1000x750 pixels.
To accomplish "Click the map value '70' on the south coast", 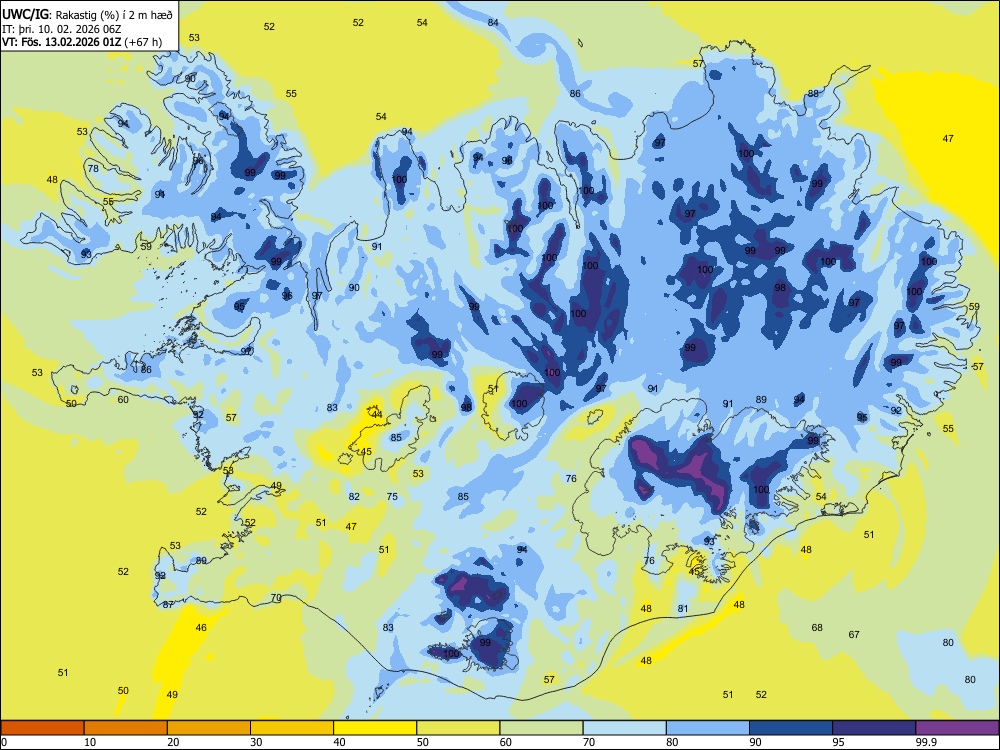I will [276, 598].
